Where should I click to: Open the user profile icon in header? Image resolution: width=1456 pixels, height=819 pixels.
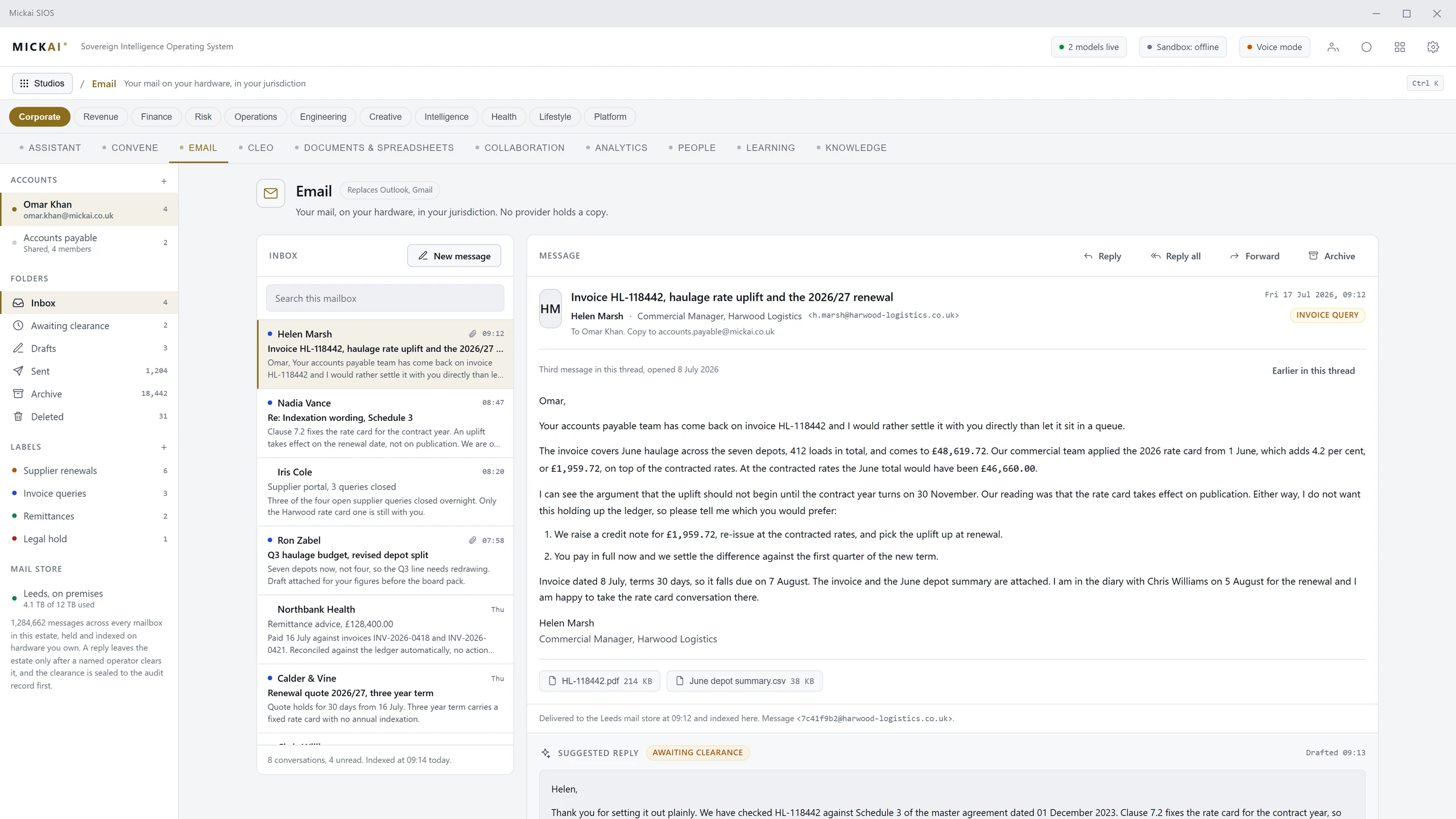coord(1333,47)
